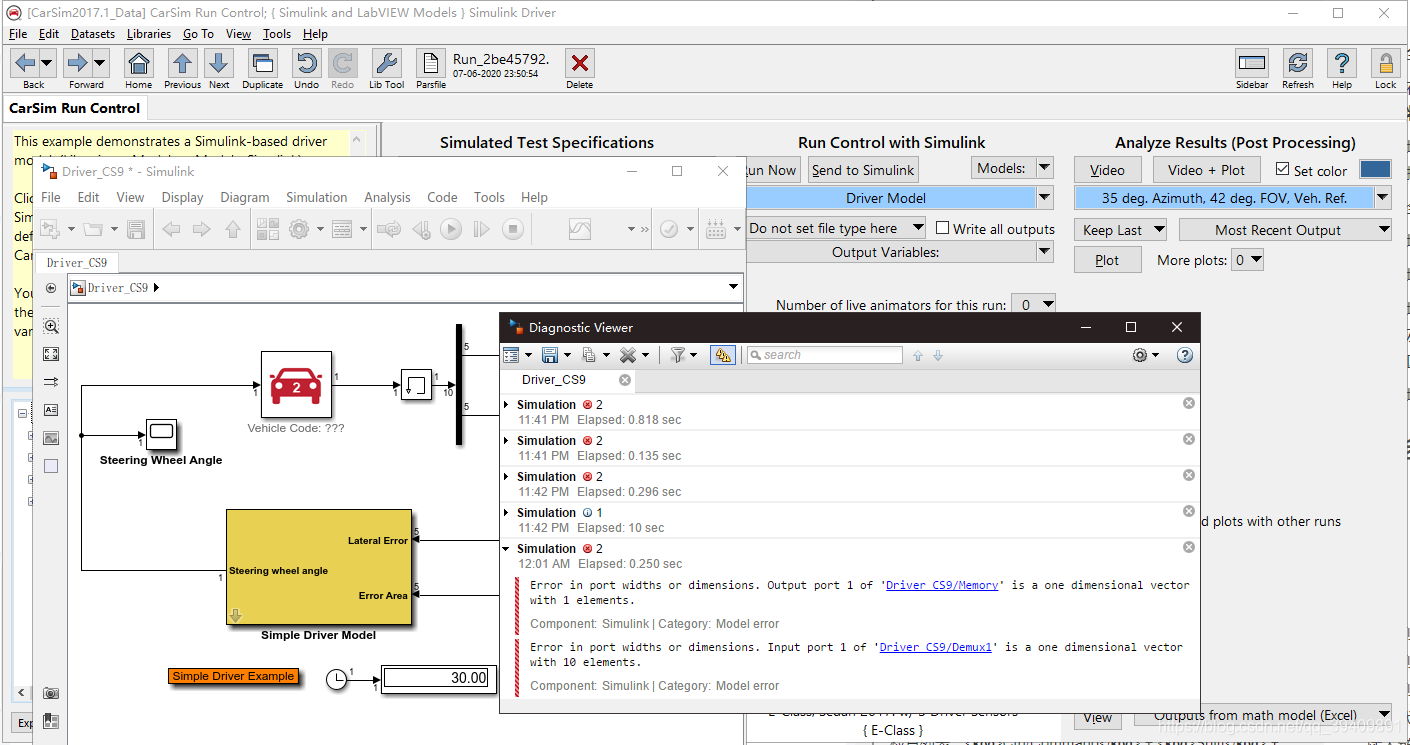This screenshot has height=745, width=1410.
Task: Click Simulink Step Forward button
Action: coord(482,229)
